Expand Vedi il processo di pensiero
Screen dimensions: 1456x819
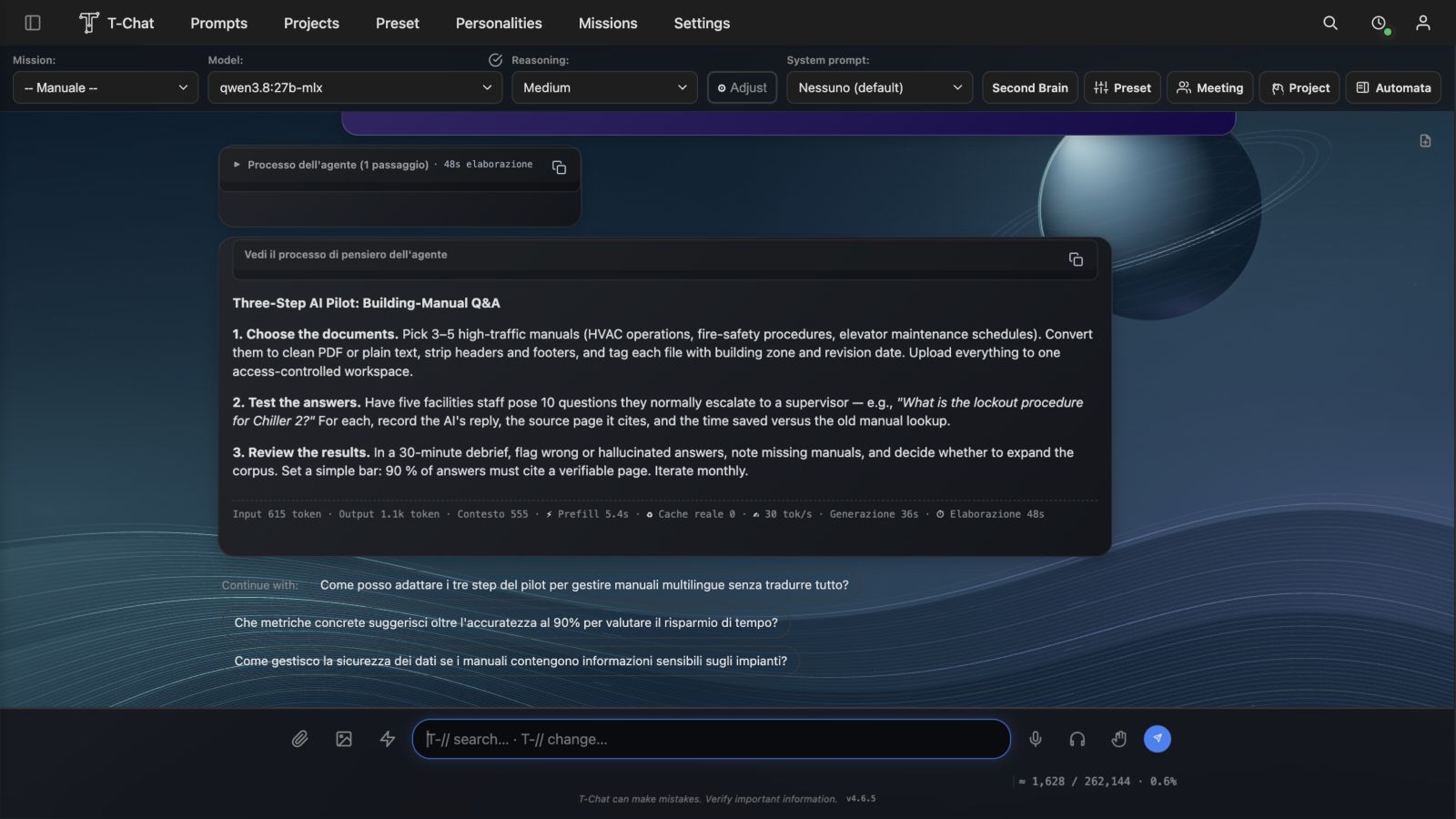(346, 255)
